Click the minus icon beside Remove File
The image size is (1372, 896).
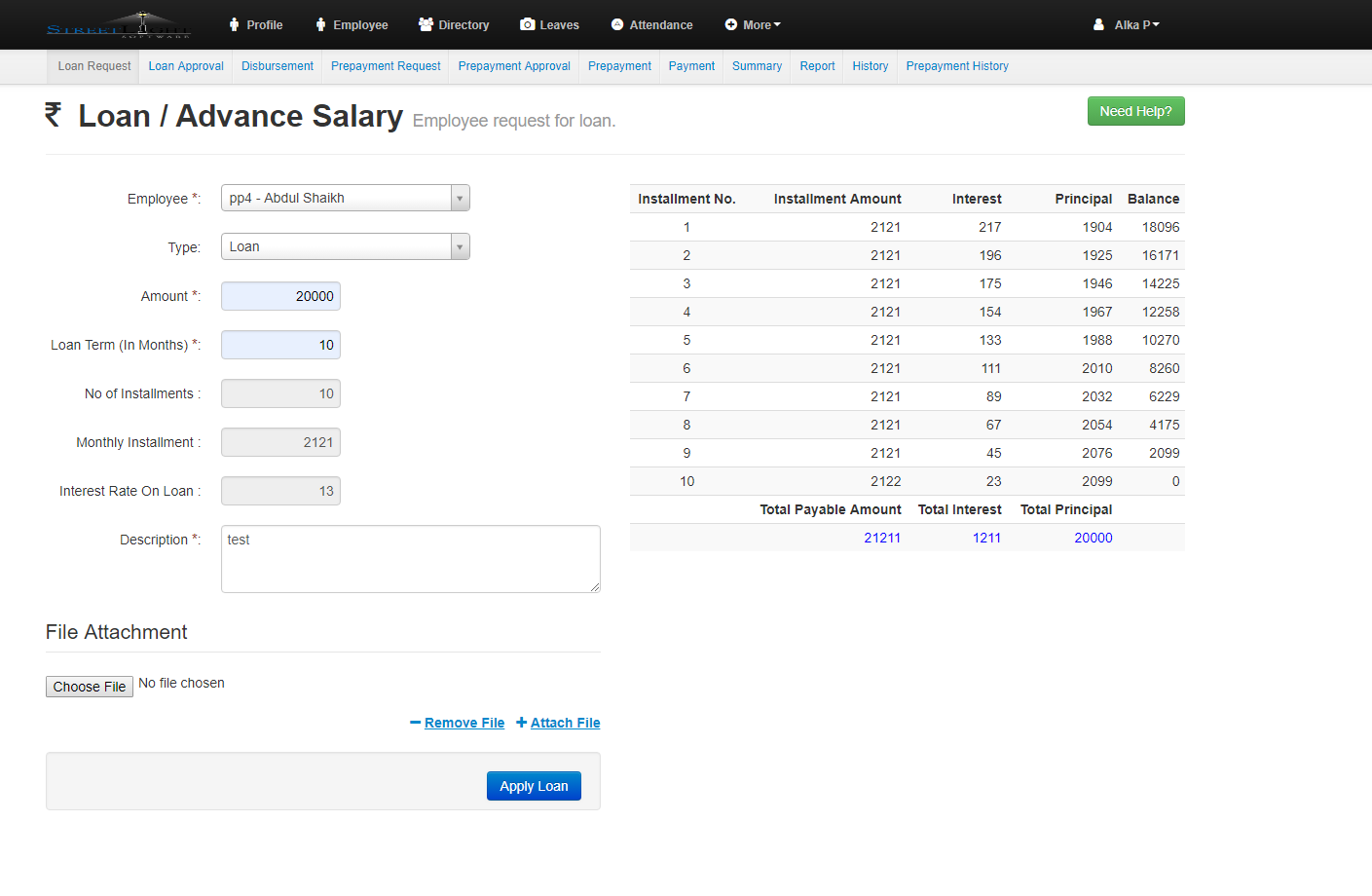coord(416,723)
